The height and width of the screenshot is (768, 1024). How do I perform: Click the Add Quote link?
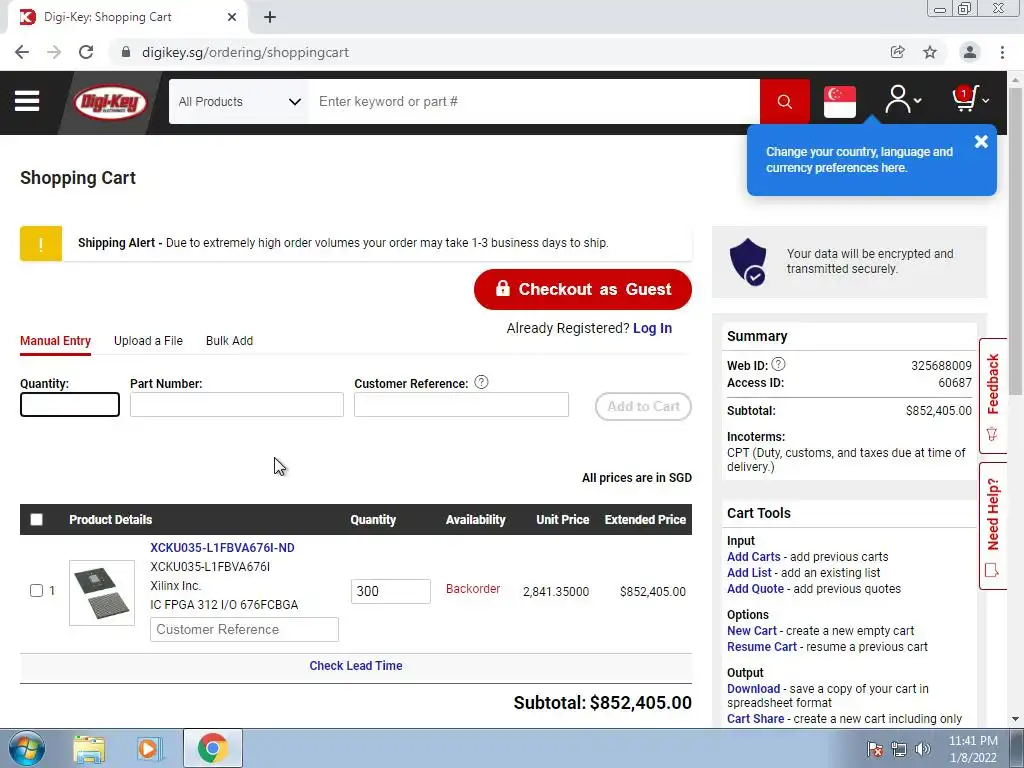tap(755, 588)
